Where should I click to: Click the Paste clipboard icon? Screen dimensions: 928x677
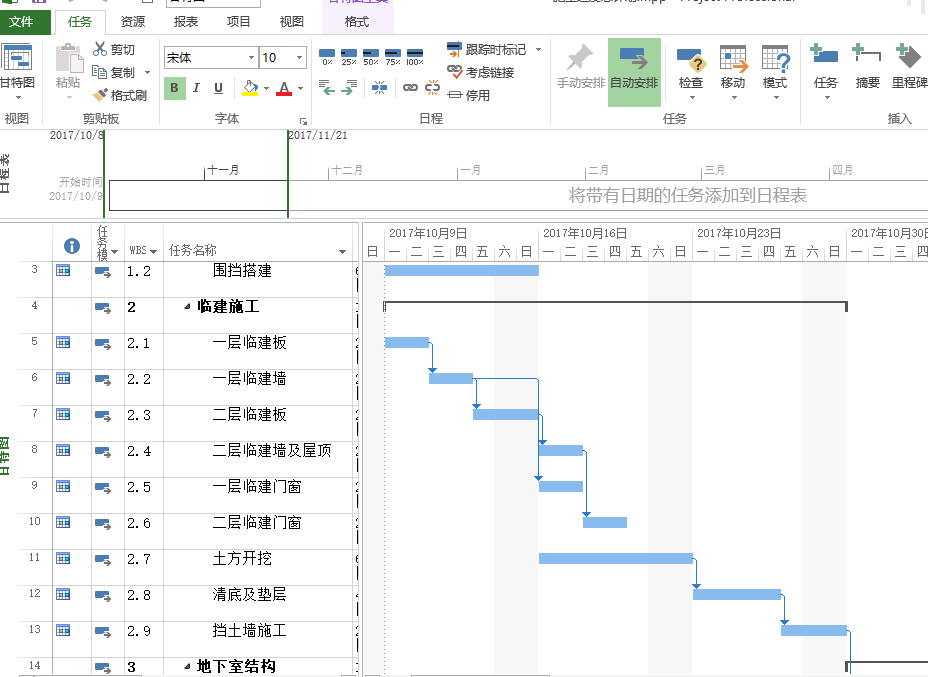pos(69,58)
